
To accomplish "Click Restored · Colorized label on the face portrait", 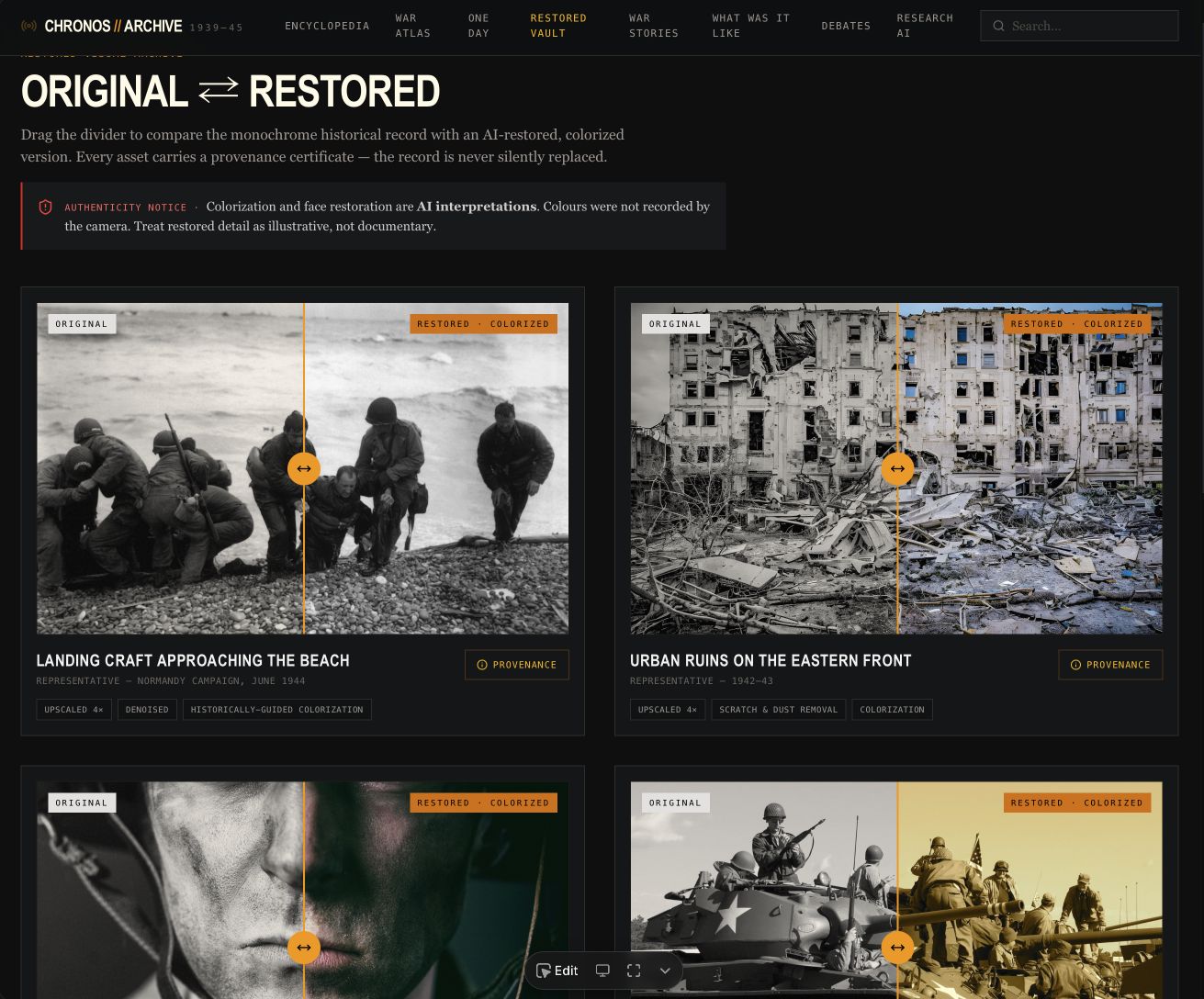I will click(x=483, y=803).
